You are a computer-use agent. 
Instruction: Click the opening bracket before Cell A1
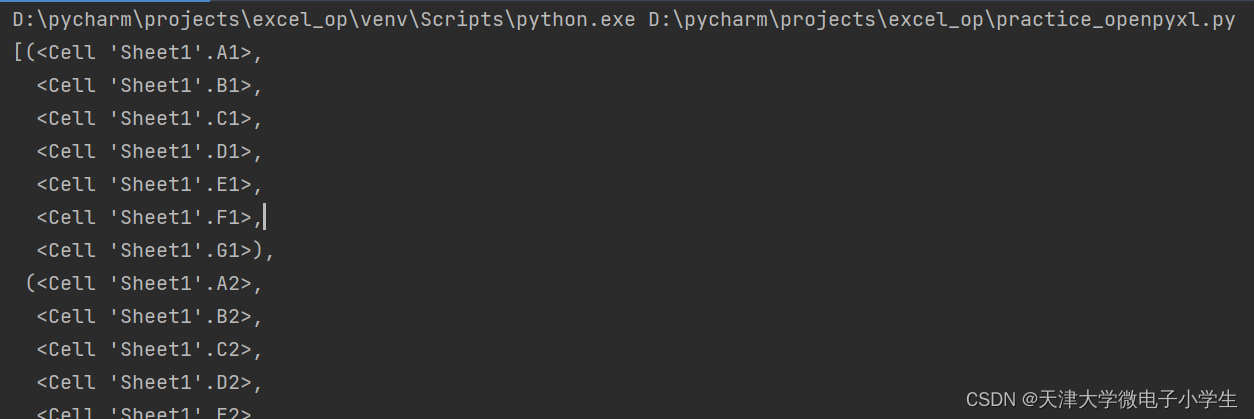coord(18,53)
